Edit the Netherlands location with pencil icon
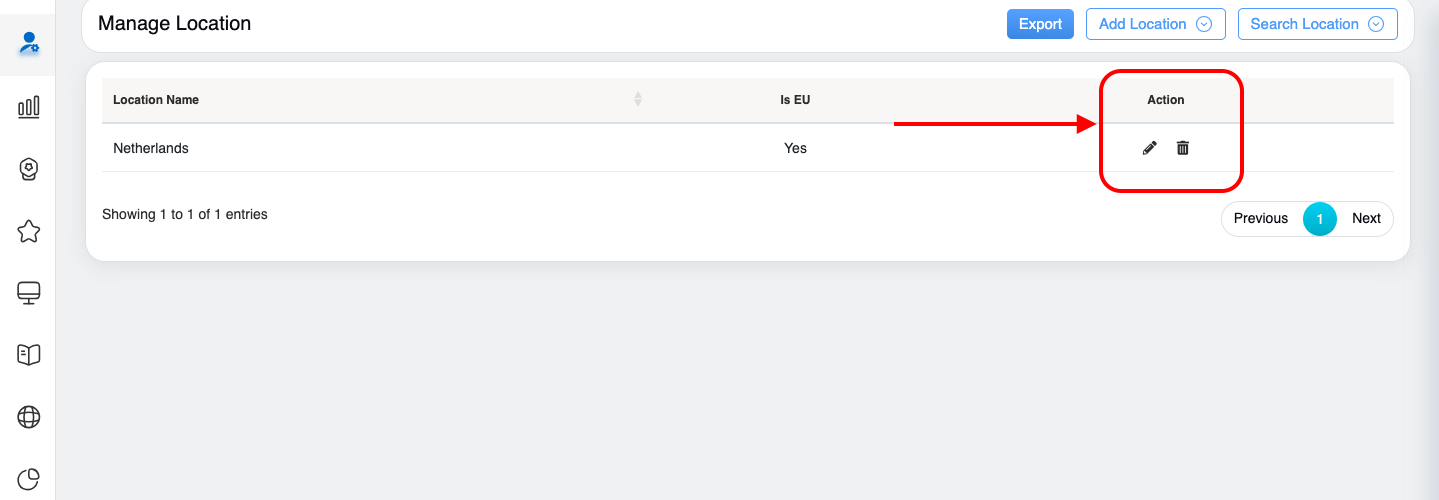Viewport: 1439px width, 500px height. [x=1150, y=148]
